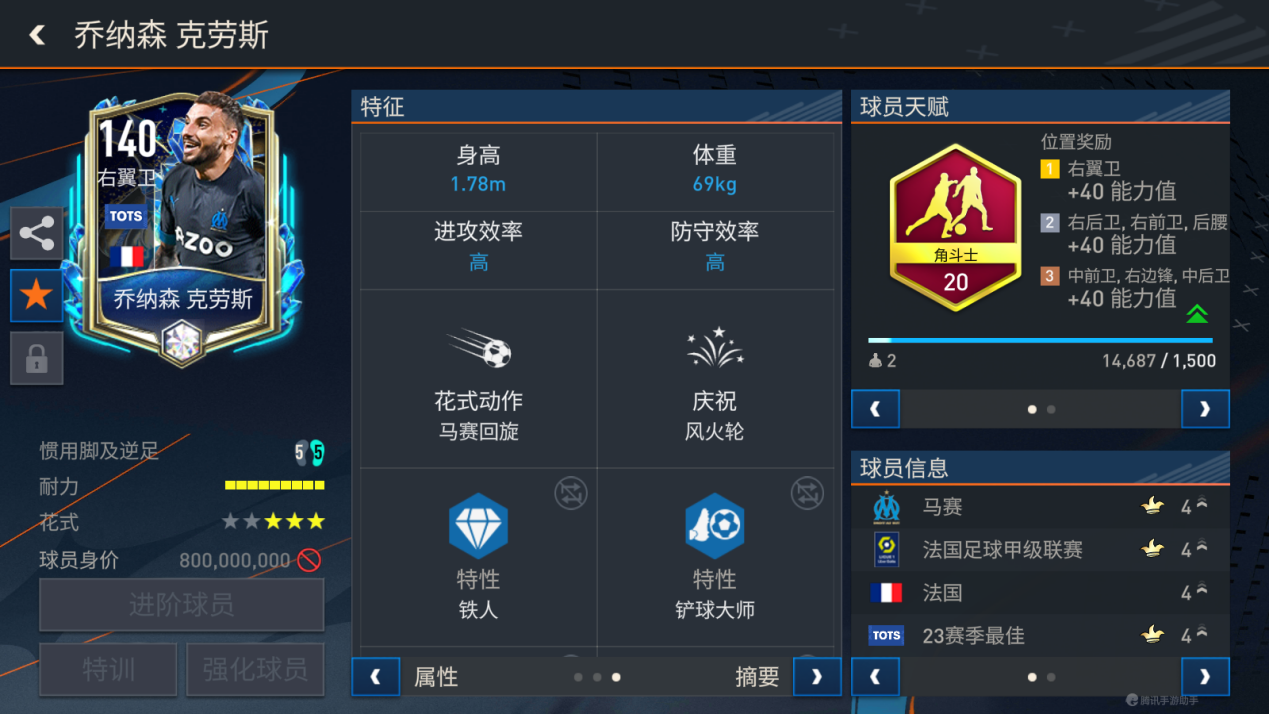Show next 球员天赋 page arrow
This screenshot has height=714, width=1269.
(1205, 409)
